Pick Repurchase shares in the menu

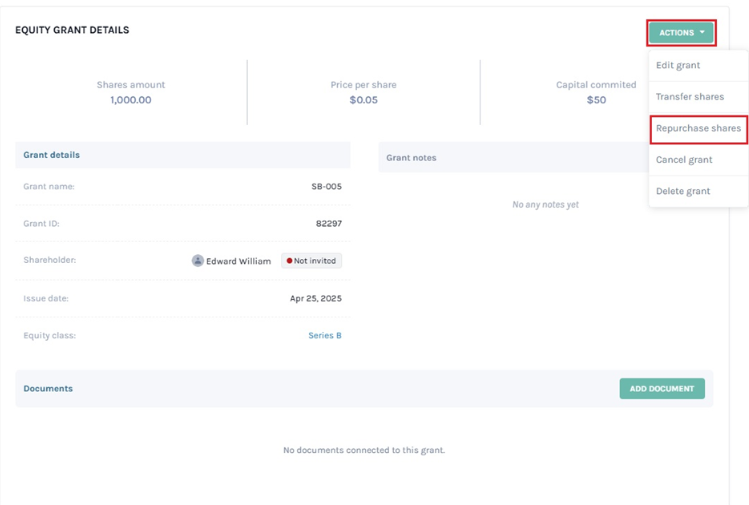coord(698,129)
